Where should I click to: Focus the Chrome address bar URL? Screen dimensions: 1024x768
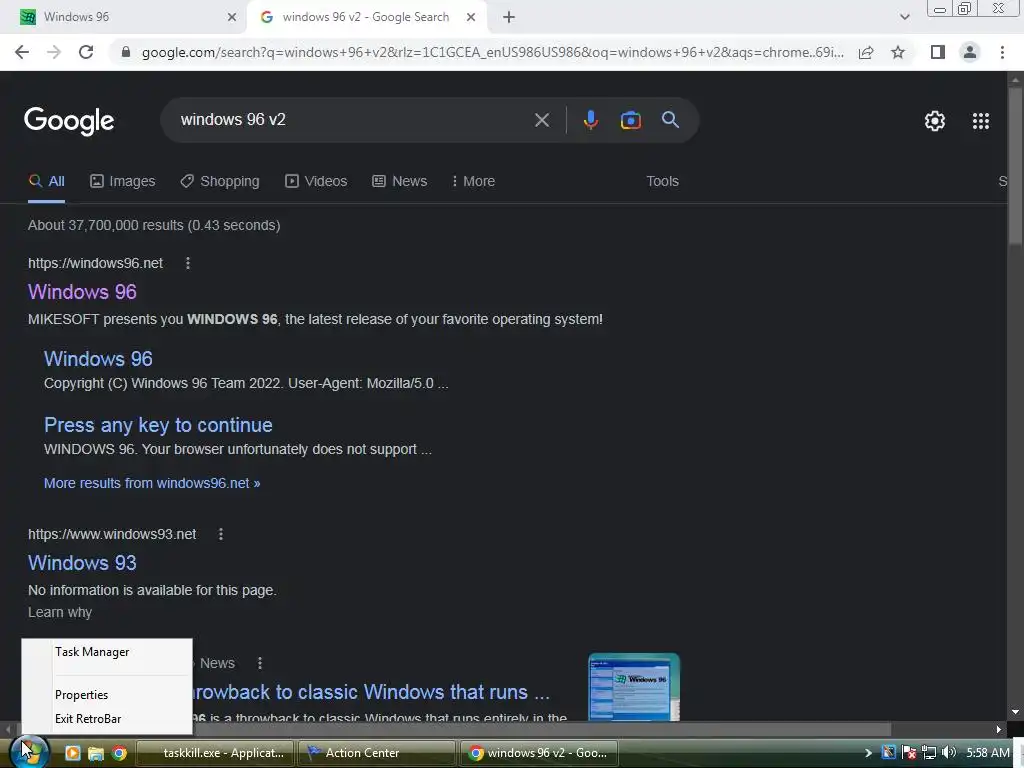(492, 52)
